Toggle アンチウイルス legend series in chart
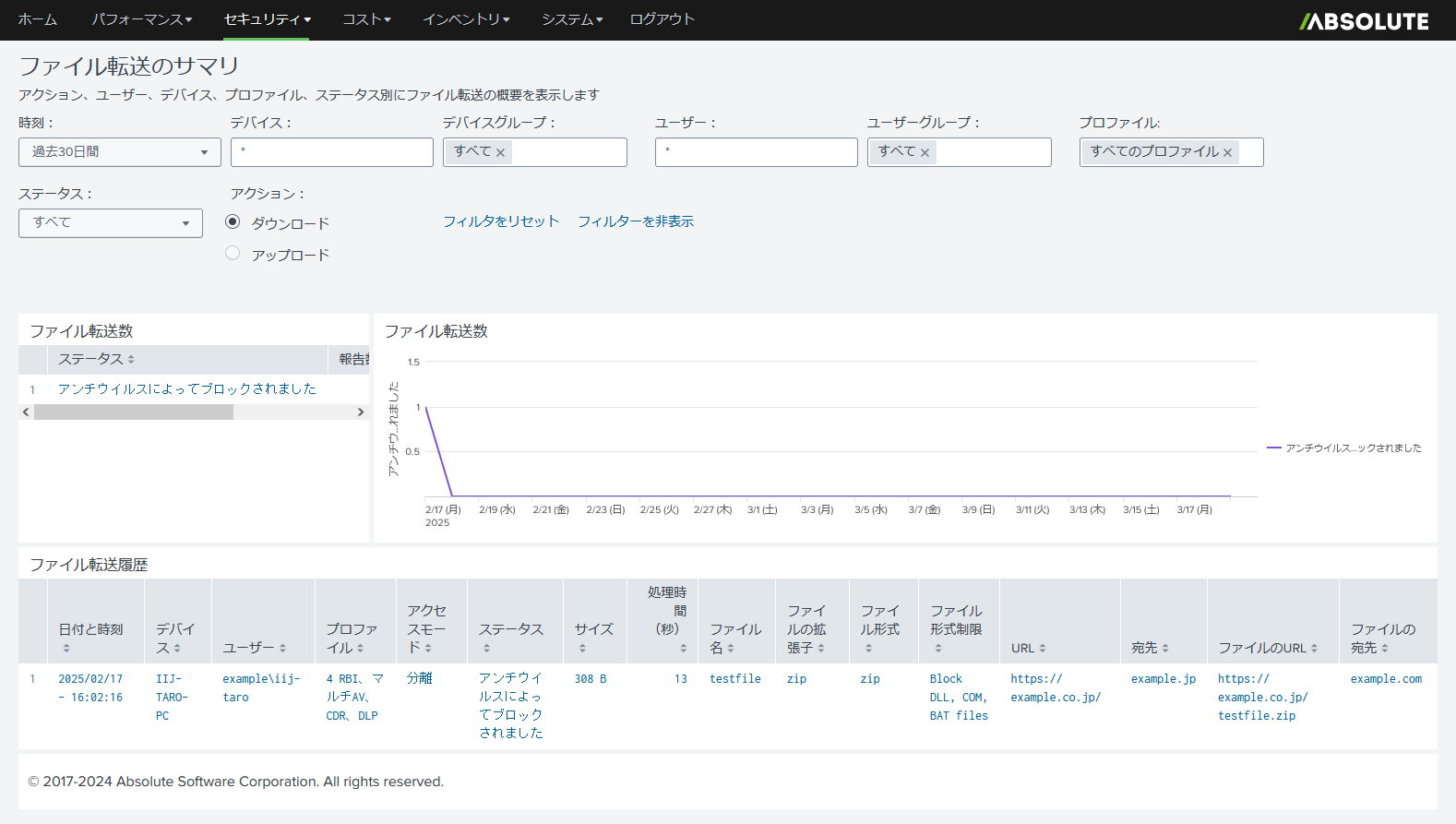The height and width of the screenshot is (824, 1456). (x=1344, y=448)
